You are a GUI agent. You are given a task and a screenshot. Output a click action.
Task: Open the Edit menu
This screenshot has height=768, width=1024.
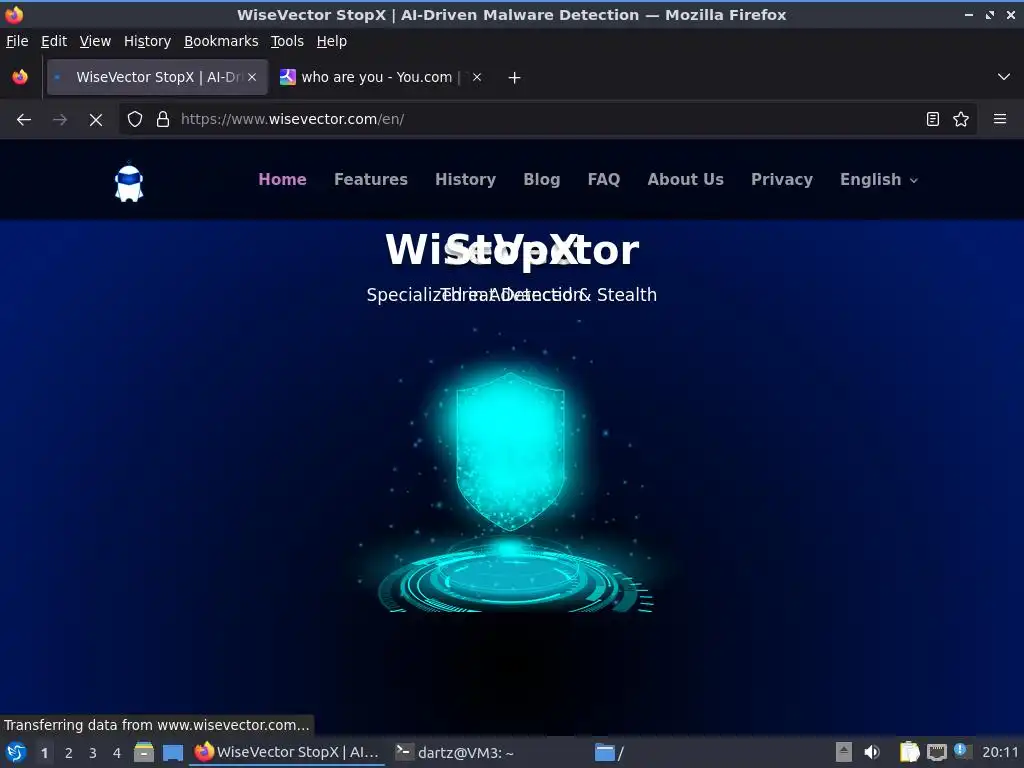tap(54, 41)
